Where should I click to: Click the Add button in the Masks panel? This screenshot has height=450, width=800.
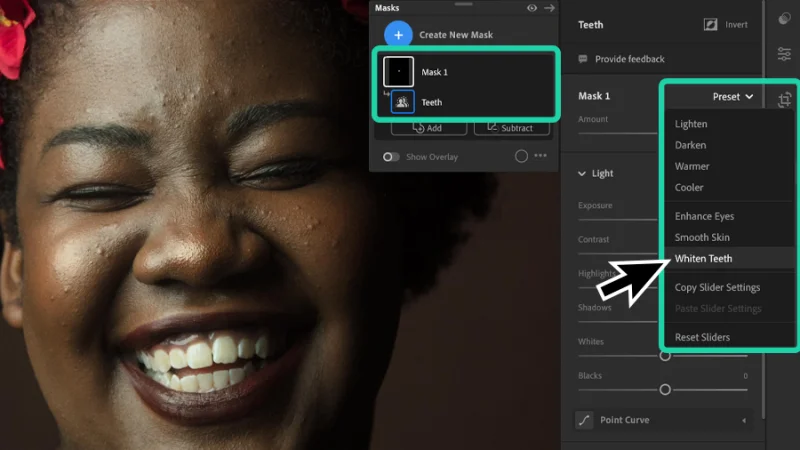click(429, 128)
